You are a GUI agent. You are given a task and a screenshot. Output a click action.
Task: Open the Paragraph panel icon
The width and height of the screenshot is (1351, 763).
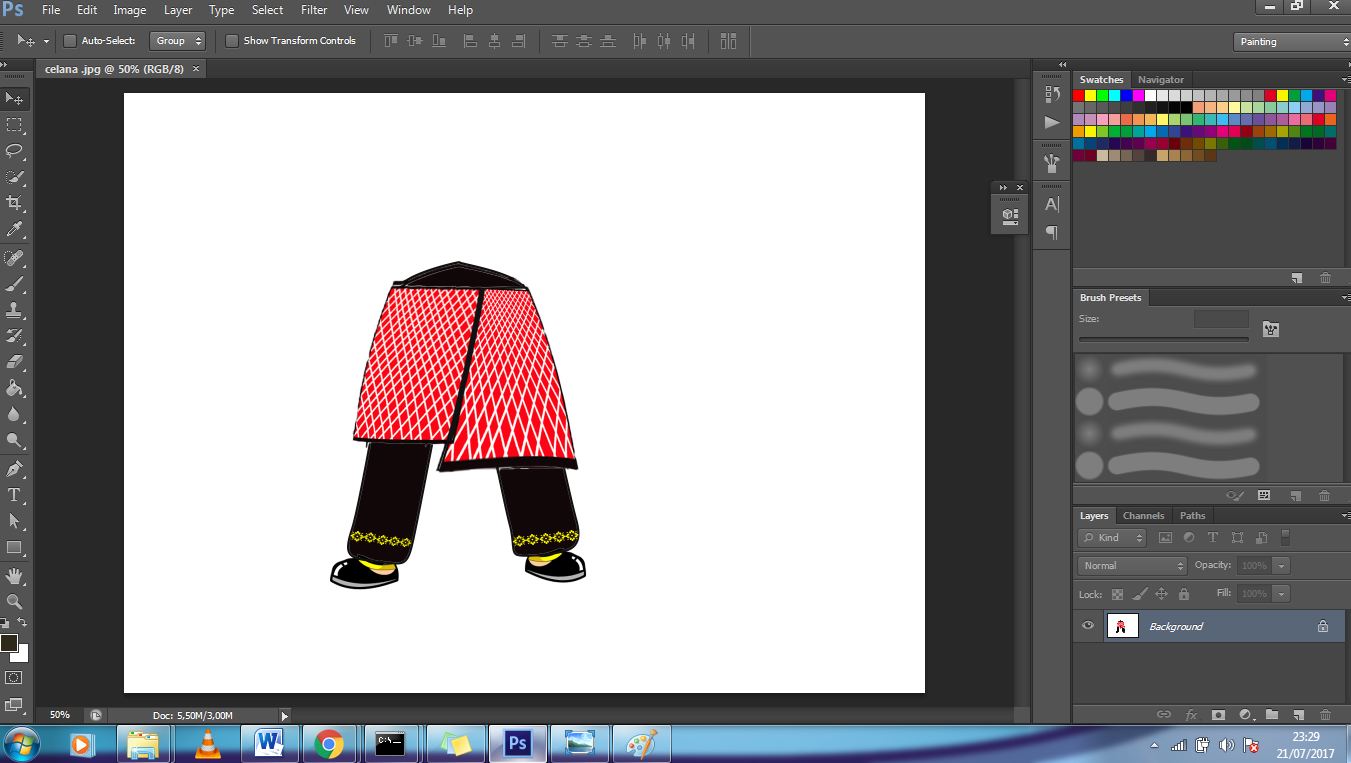(1052, 232)
